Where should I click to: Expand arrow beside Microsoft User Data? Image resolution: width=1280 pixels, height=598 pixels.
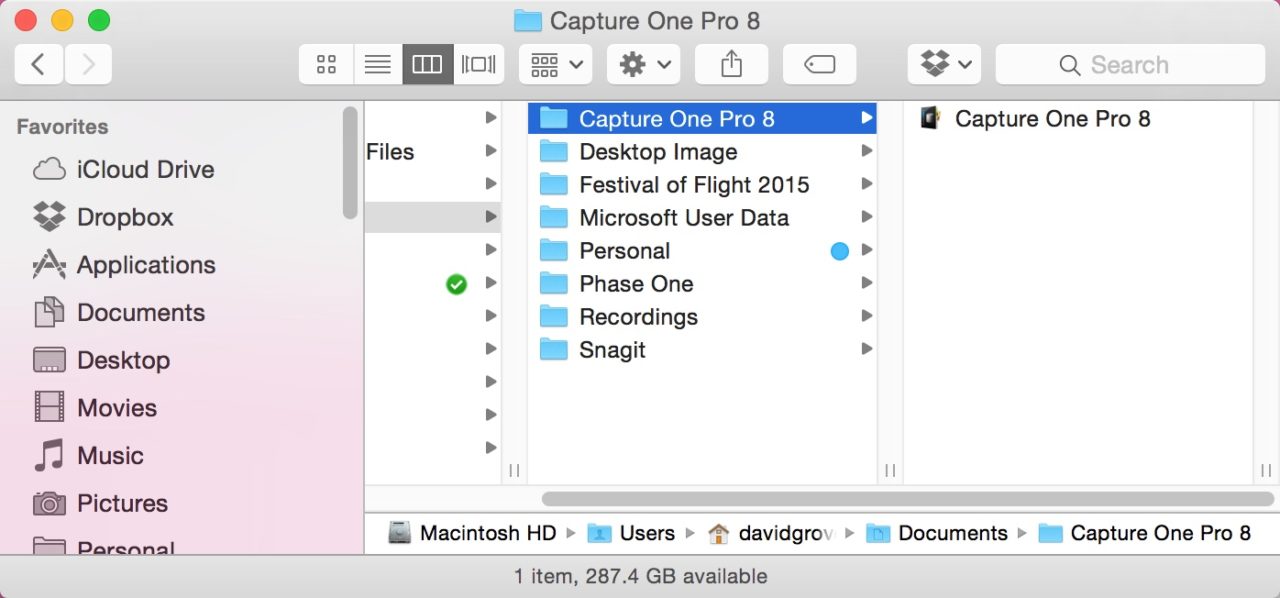(867, 218)
